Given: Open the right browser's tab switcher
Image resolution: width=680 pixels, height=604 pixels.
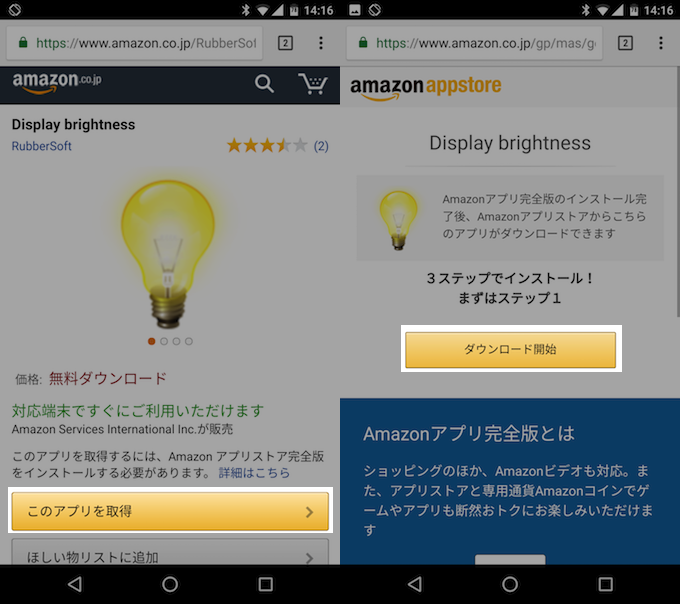Looking at the screenshot, I should point(625,43).
